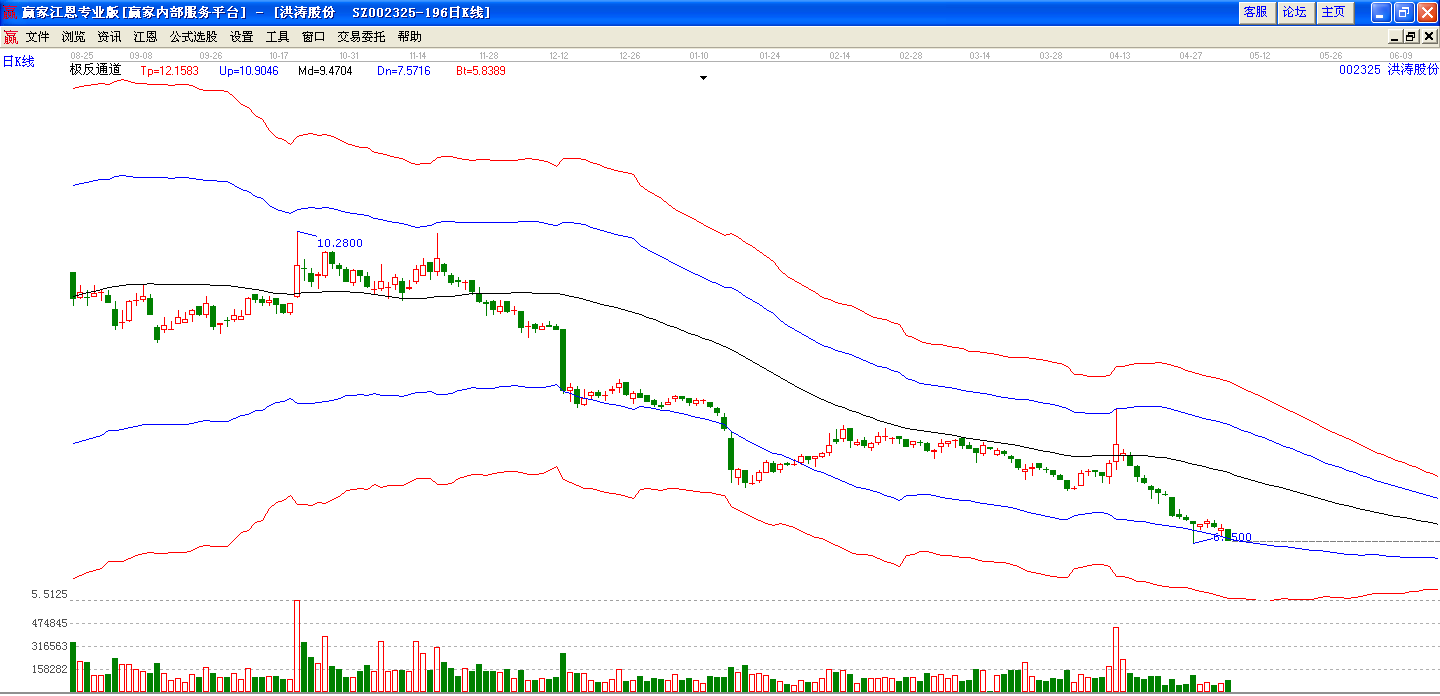This screenshot has height=696, width=1440.
Task: Click the 06-09 date on the time axis
Action: pos(1401,56)
